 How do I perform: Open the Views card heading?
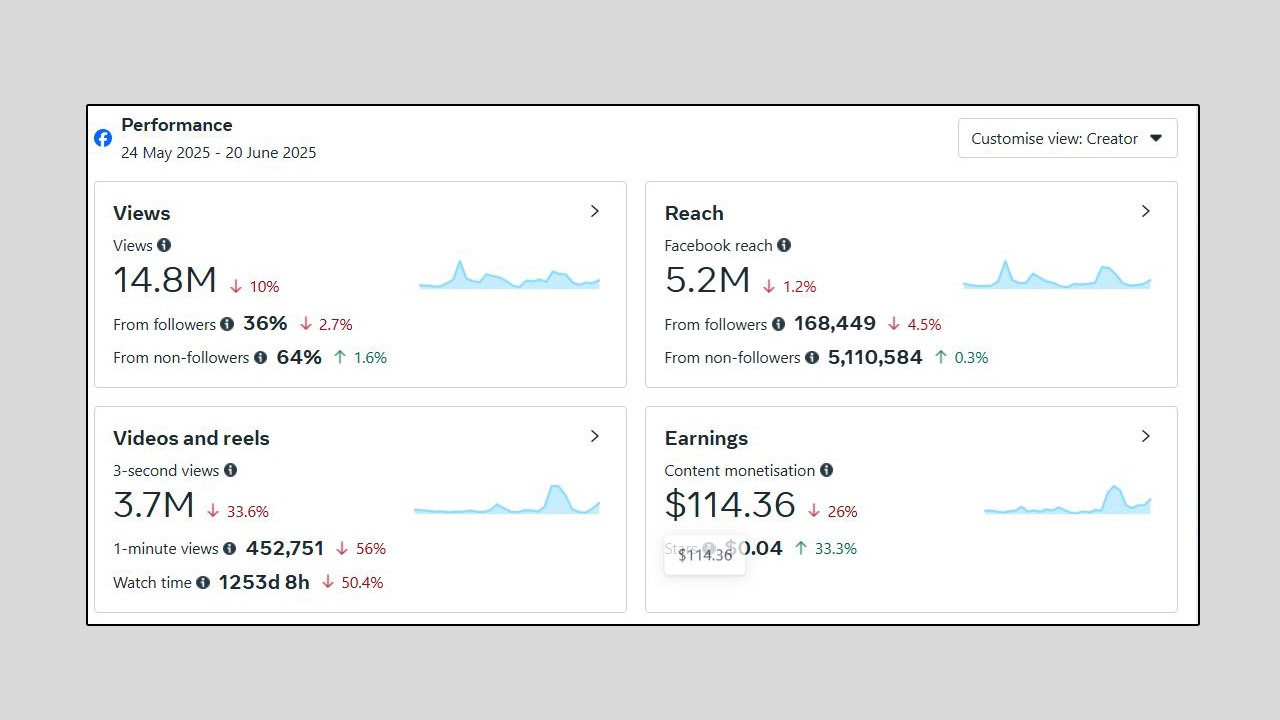tap(142, 213)
